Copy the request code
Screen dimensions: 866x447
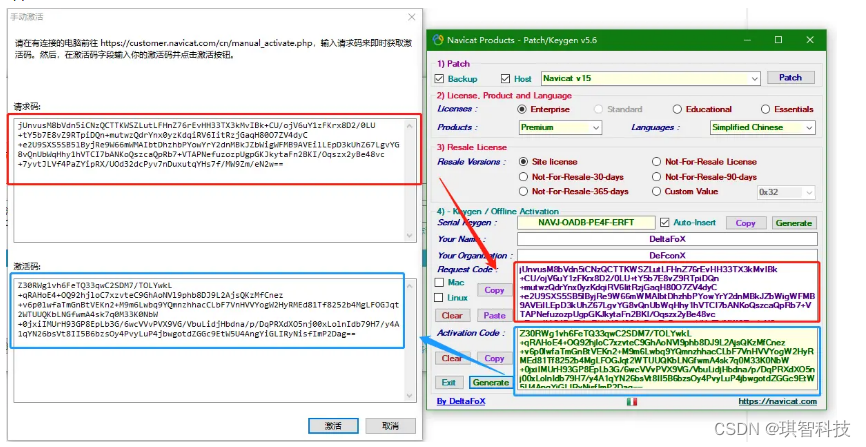[494, 290]
